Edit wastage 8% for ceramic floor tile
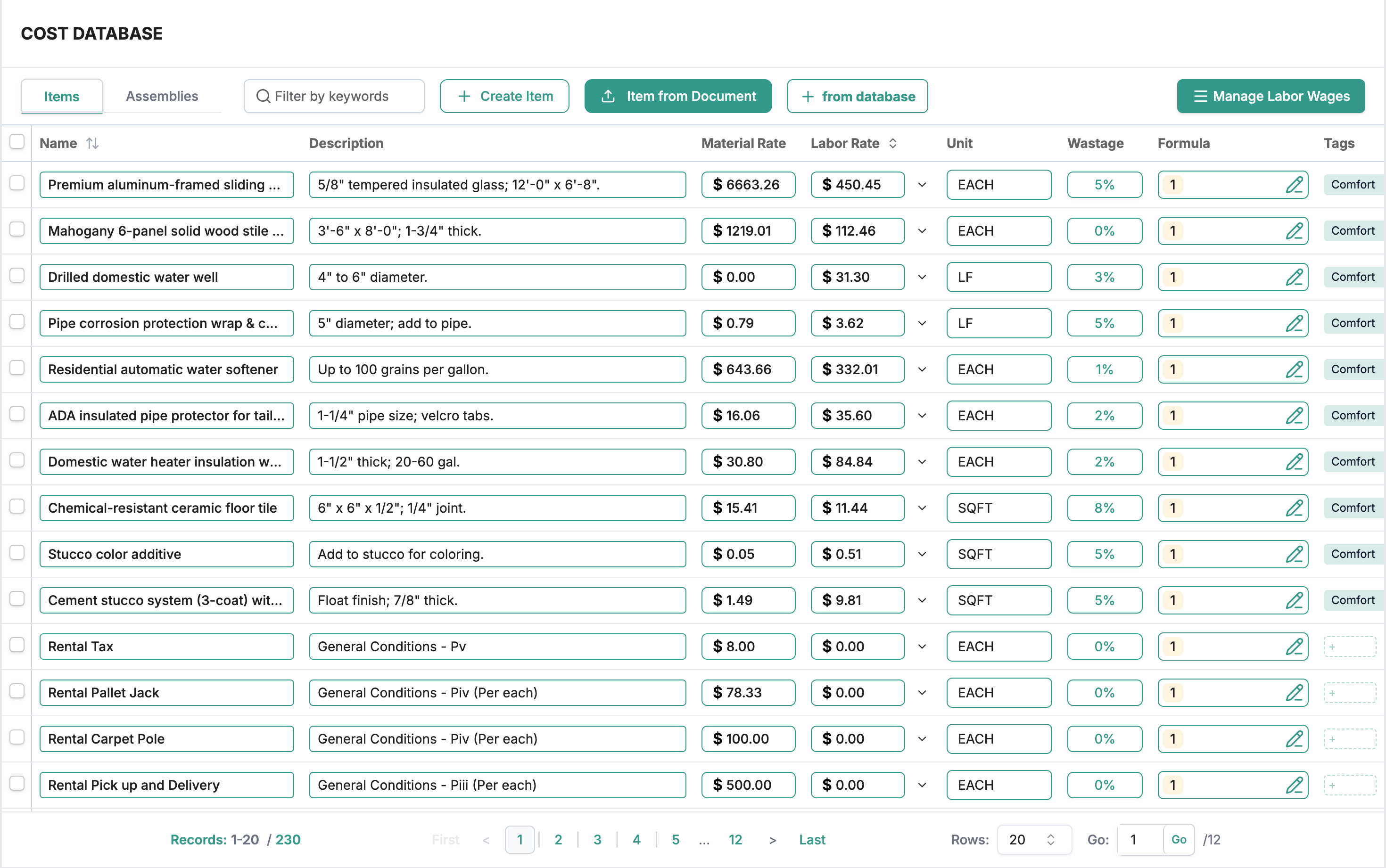The height and width of the screenshot is (868, 1386). [1105, 508]
